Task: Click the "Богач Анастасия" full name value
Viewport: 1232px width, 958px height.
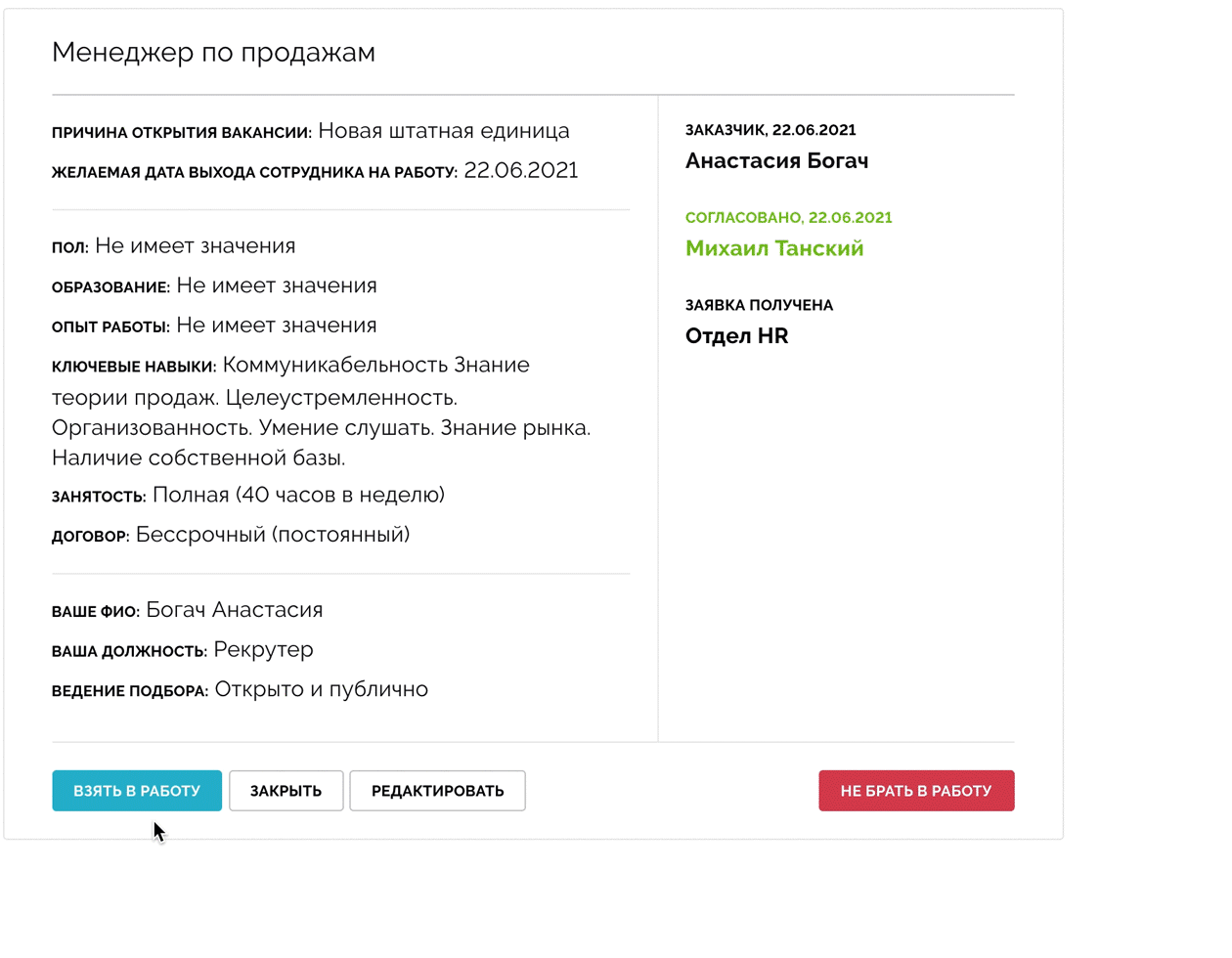Action: [x=234, y=610]
